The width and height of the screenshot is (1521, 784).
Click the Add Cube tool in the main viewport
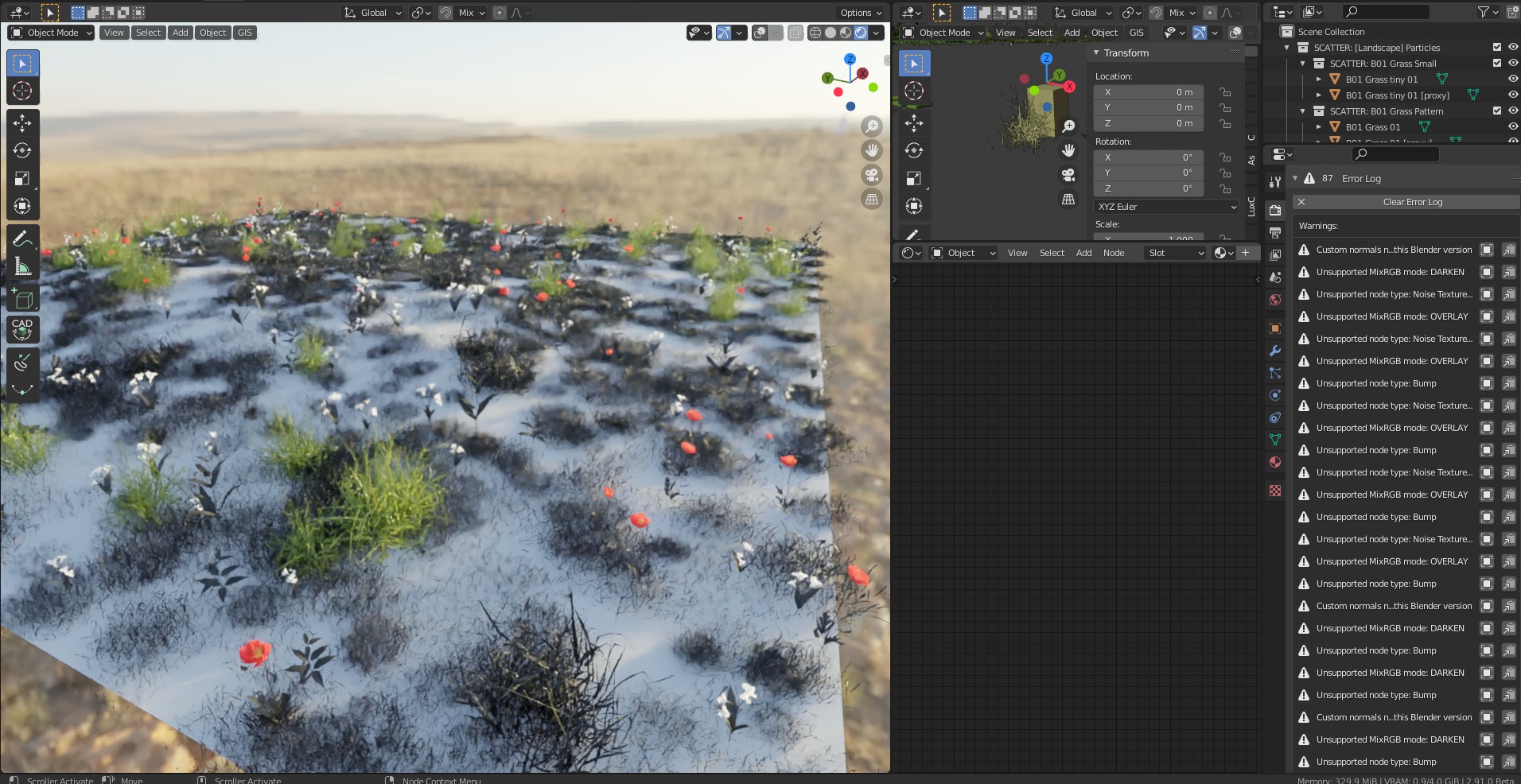click(x=22, y=299)
